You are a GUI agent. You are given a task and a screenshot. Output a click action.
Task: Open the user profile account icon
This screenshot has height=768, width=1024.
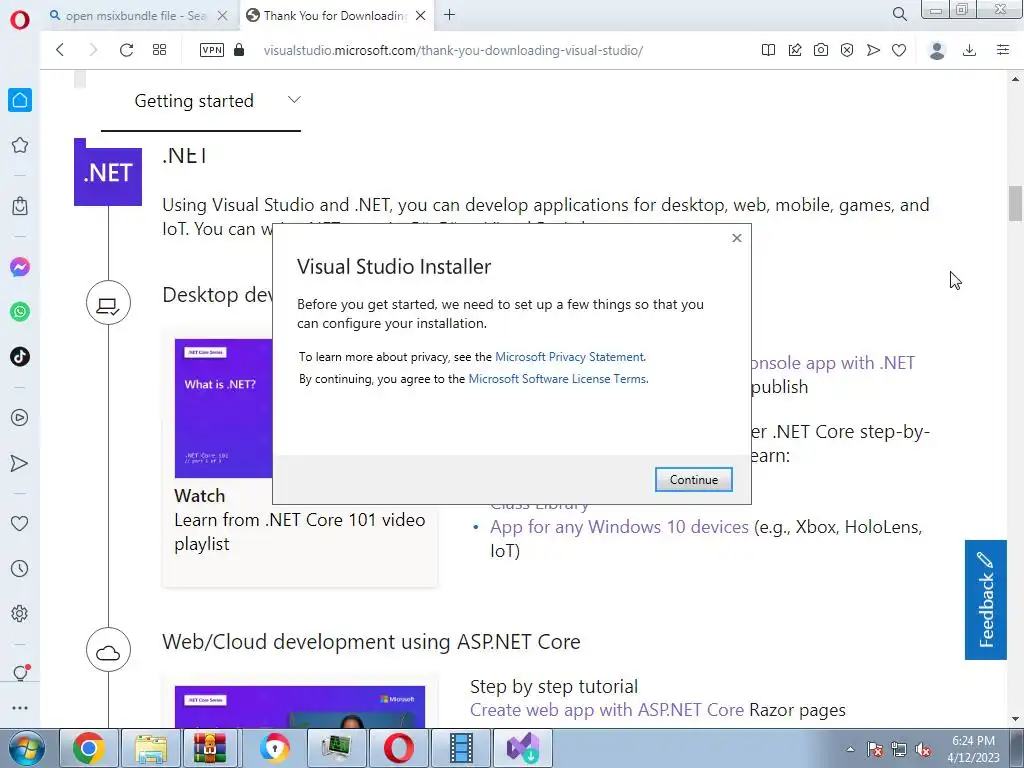[937, 50]
